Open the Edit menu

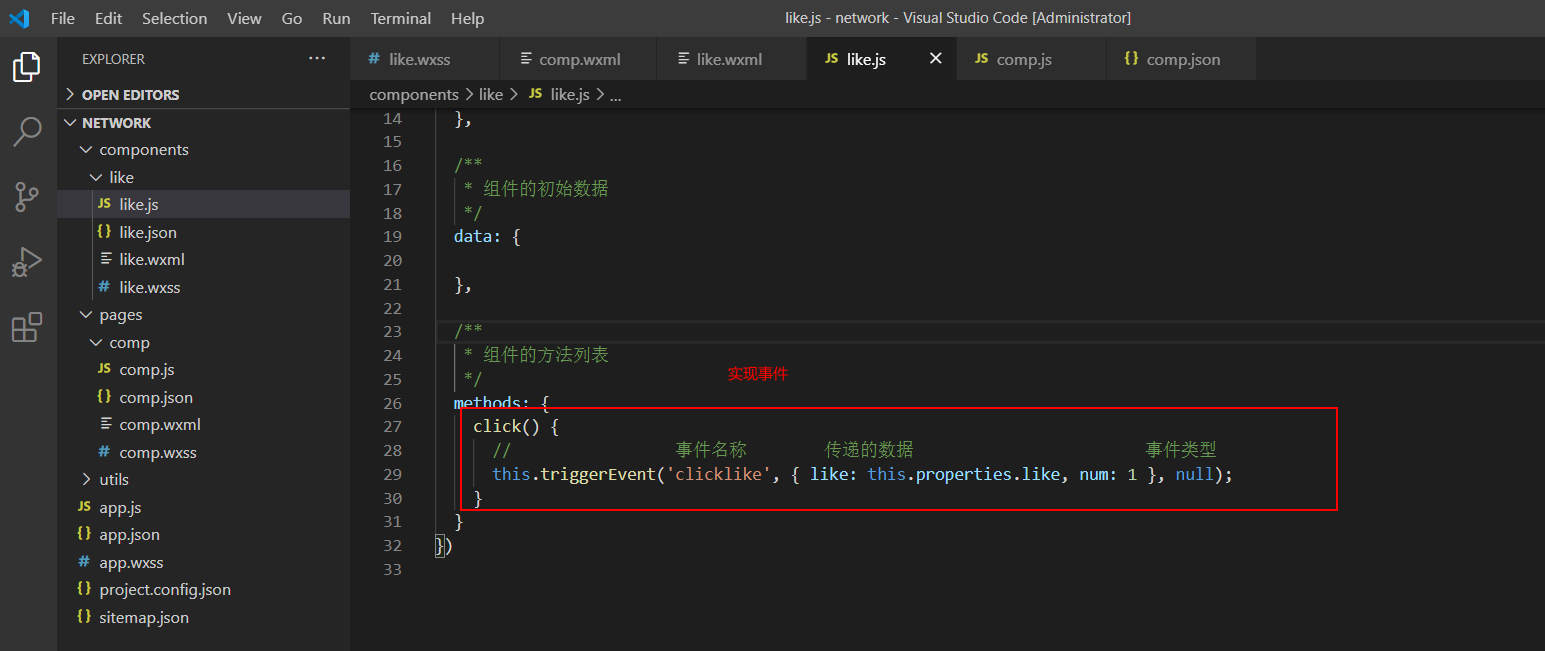(x=108, y=18)
